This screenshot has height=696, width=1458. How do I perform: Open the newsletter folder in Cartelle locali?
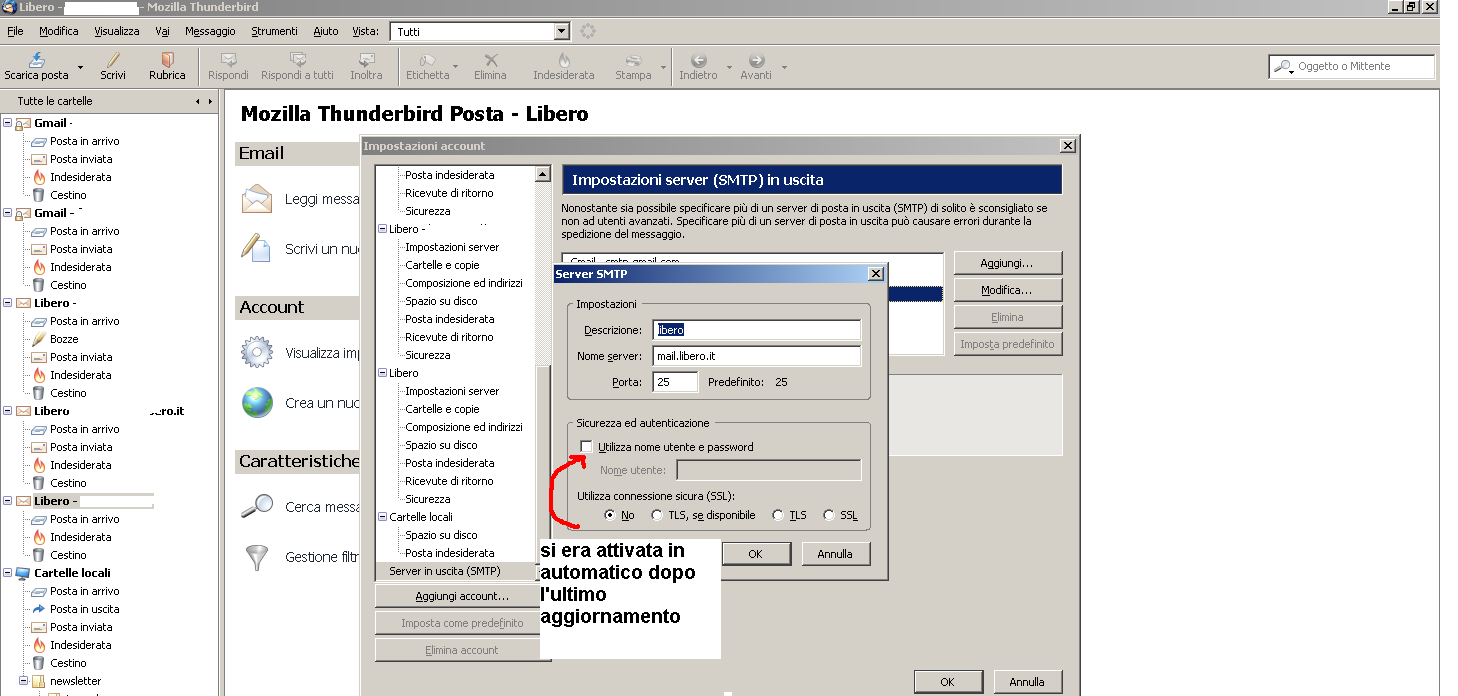[x=75, y=681]
